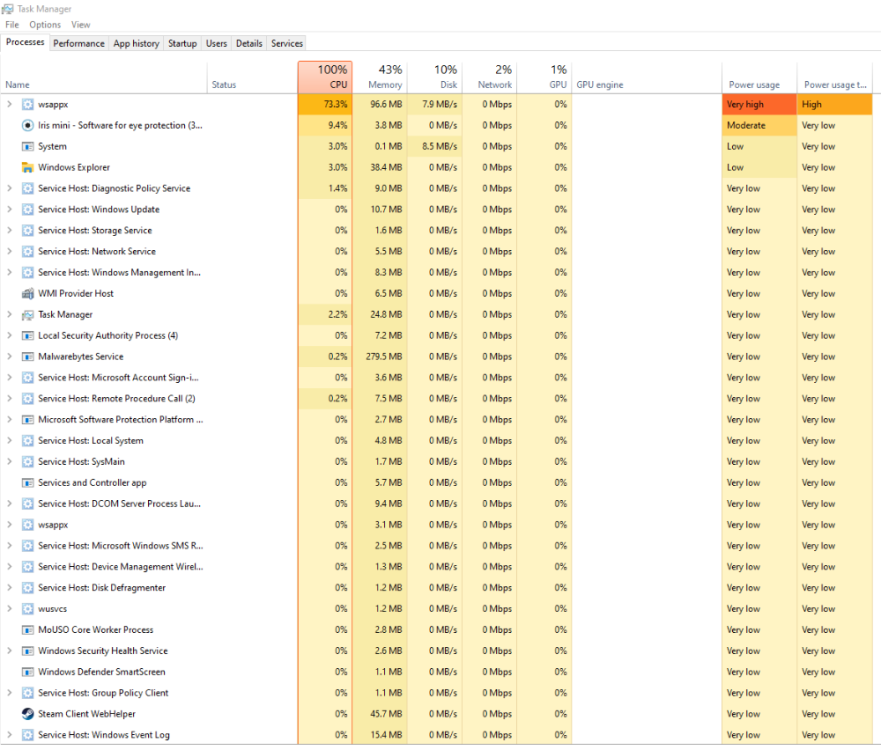The image size is (881, 750).
Task: Expand Service Host: Windows Update group
Action: pyautogui.click(x=9, y=210)
